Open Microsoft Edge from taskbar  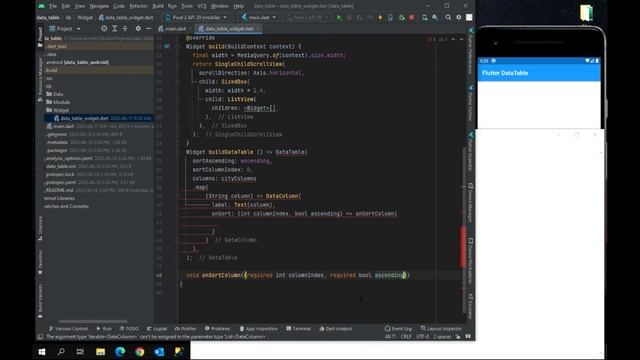pos(120,351)
